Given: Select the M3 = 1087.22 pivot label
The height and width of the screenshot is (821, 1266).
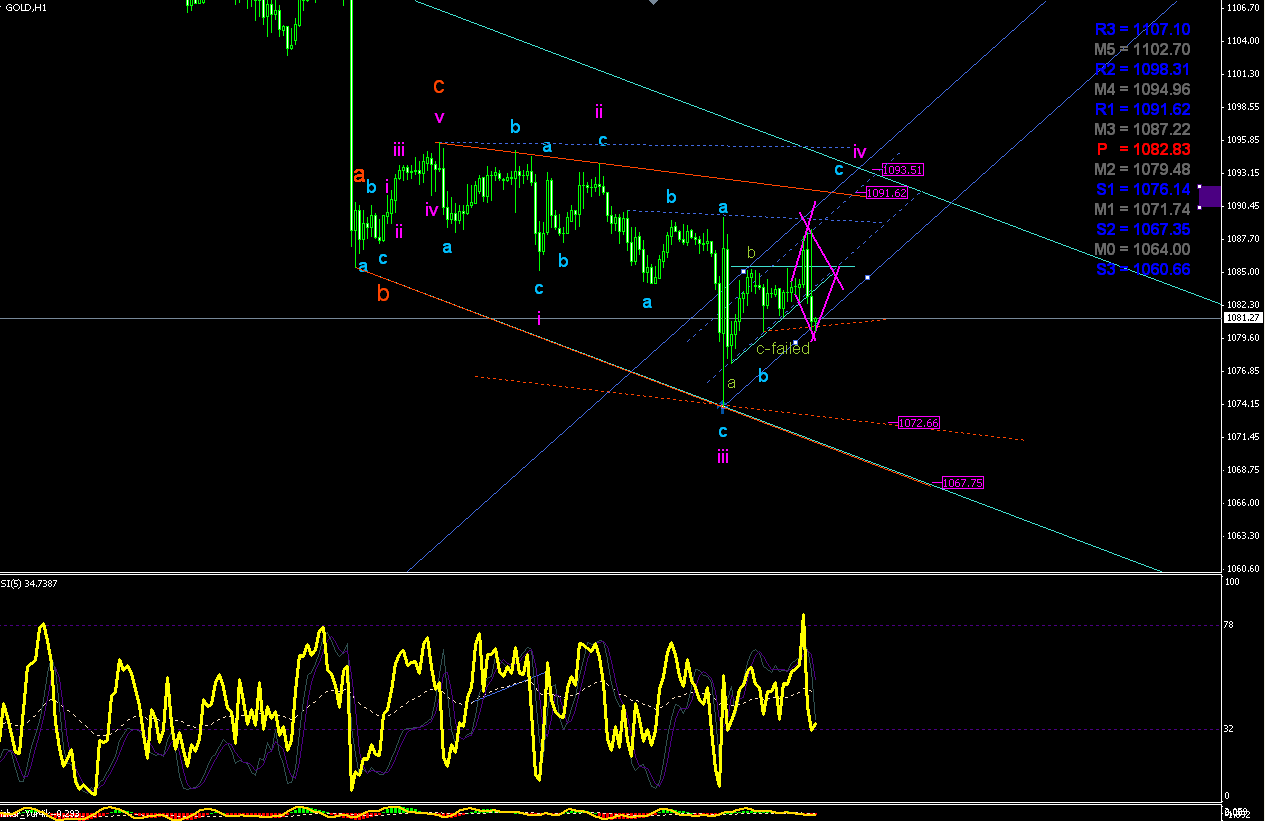Looking at the screenshot, I should click(x=1141, y=129).
